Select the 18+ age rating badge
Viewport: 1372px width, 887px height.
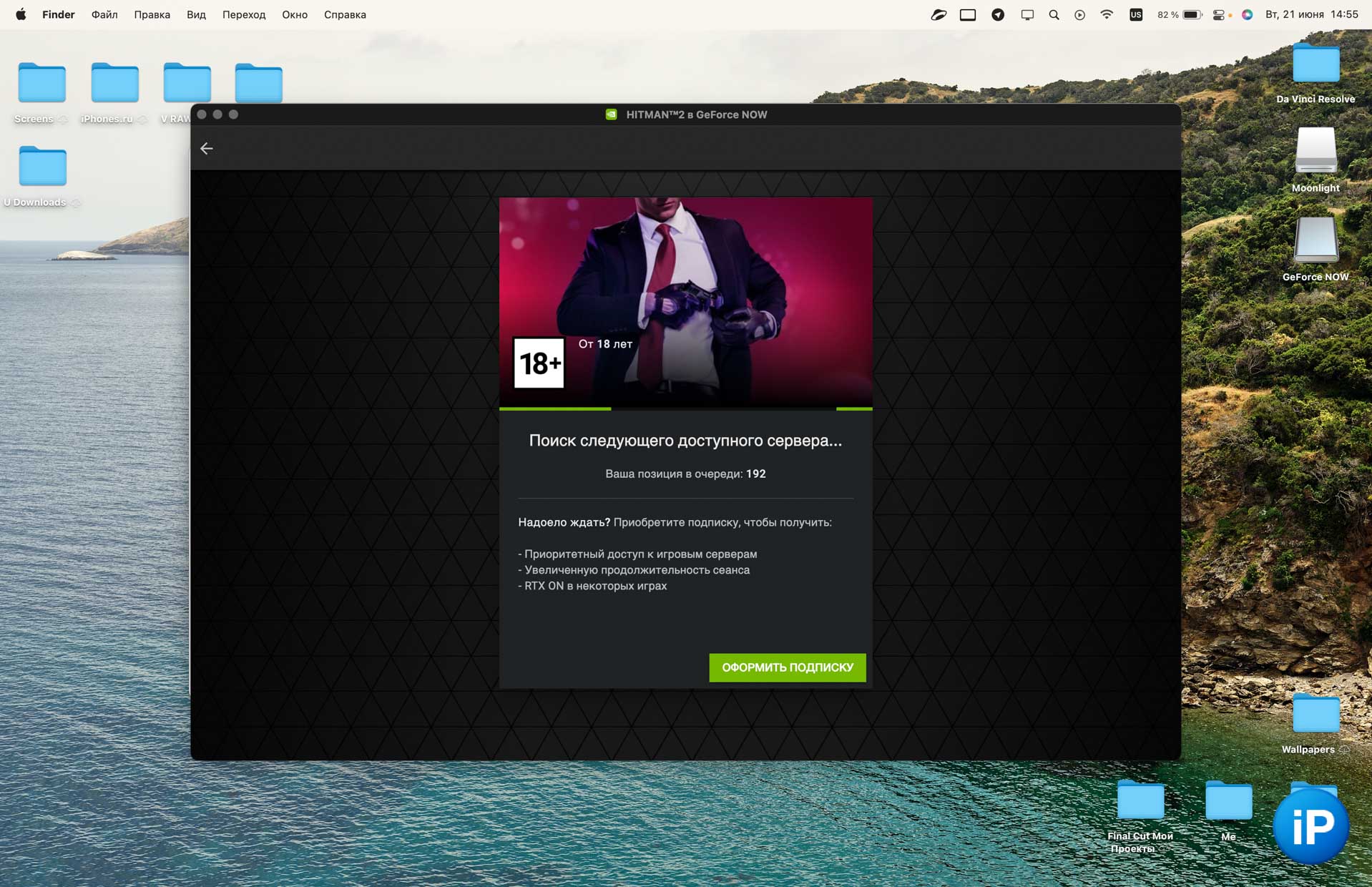click(x=539, y=363)
